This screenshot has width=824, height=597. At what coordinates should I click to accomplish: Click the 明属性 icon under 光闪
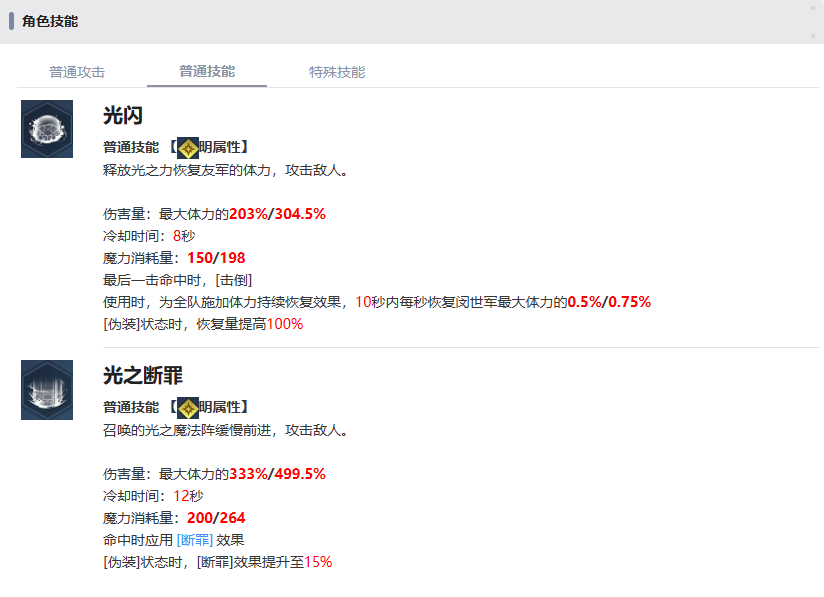coord(187,147)
